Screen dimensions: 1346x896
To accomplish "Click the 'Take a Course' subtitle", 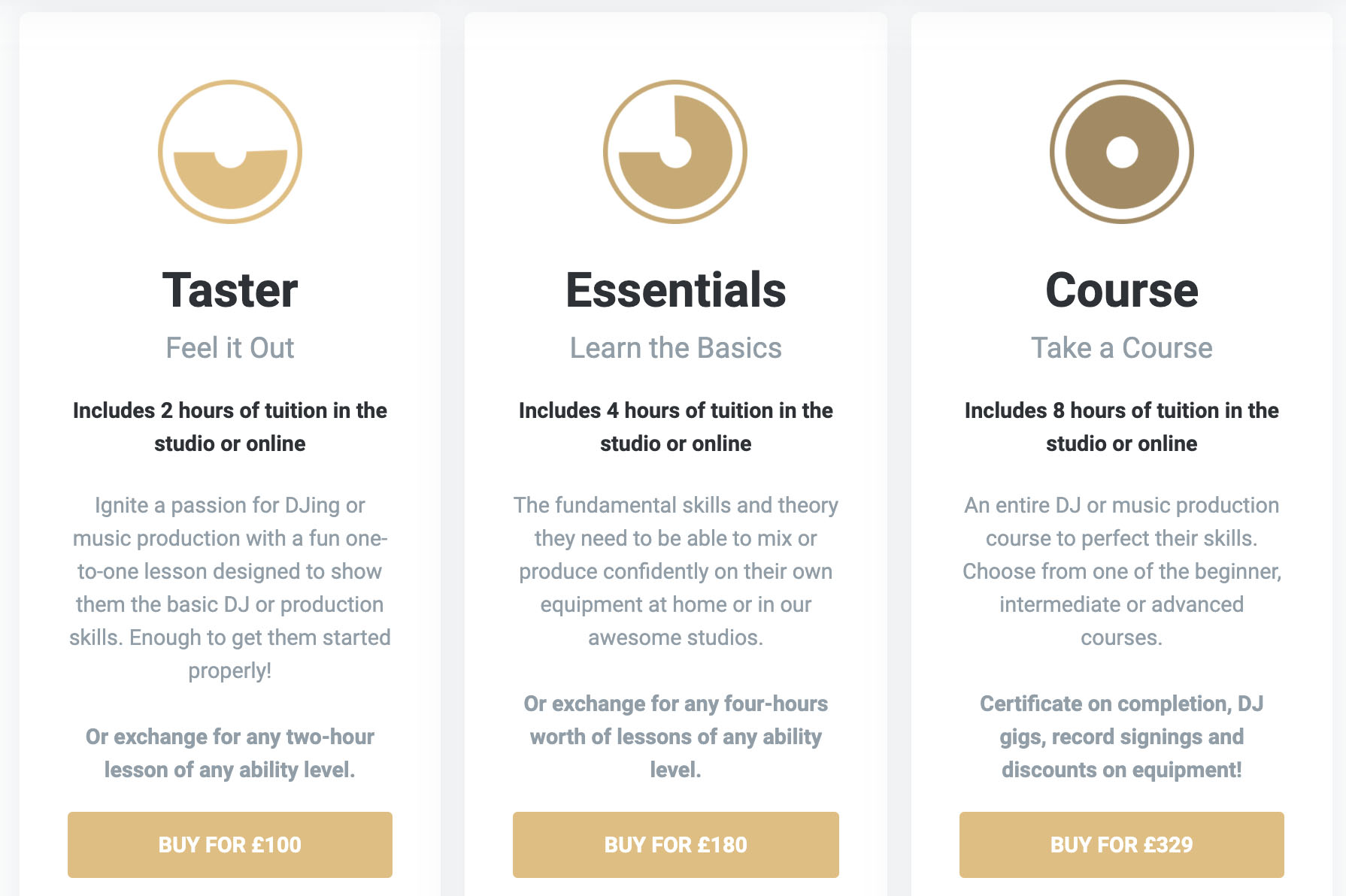I will click(1122, 348).
